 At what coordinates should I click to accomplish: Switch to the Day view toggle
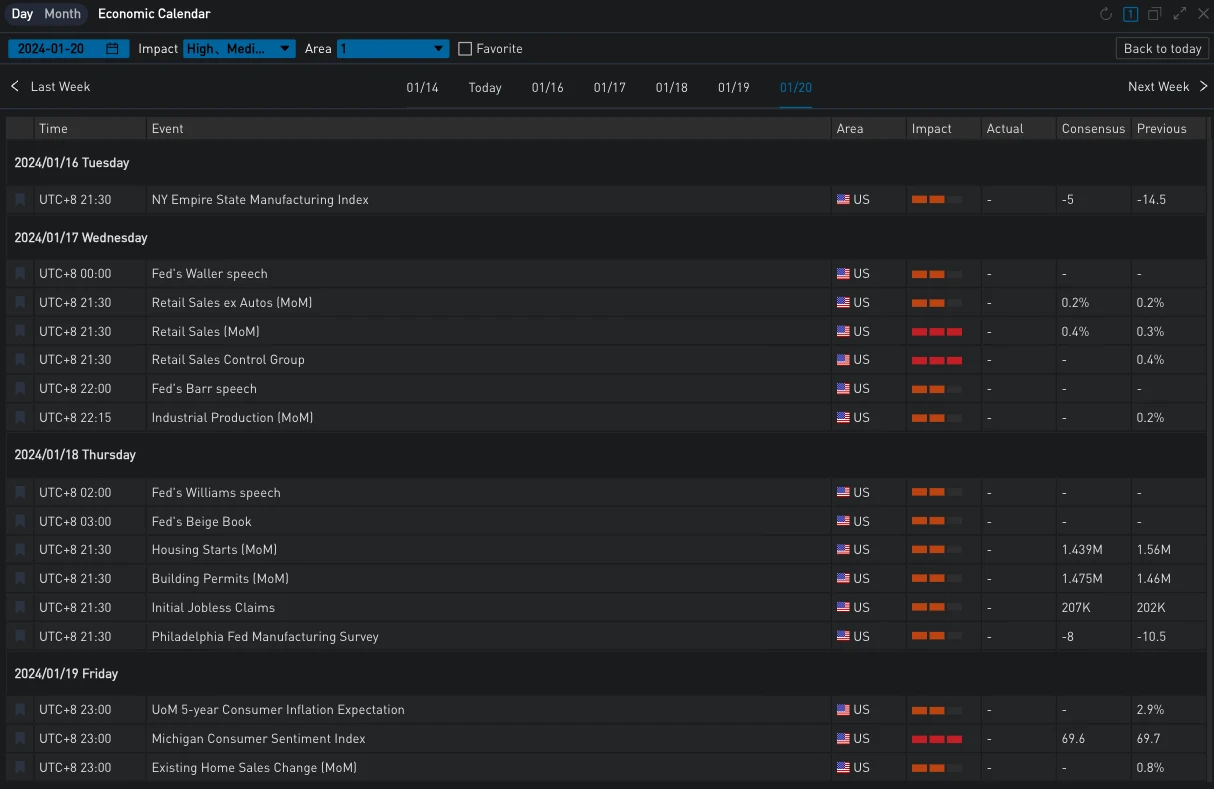click(22, 14)
